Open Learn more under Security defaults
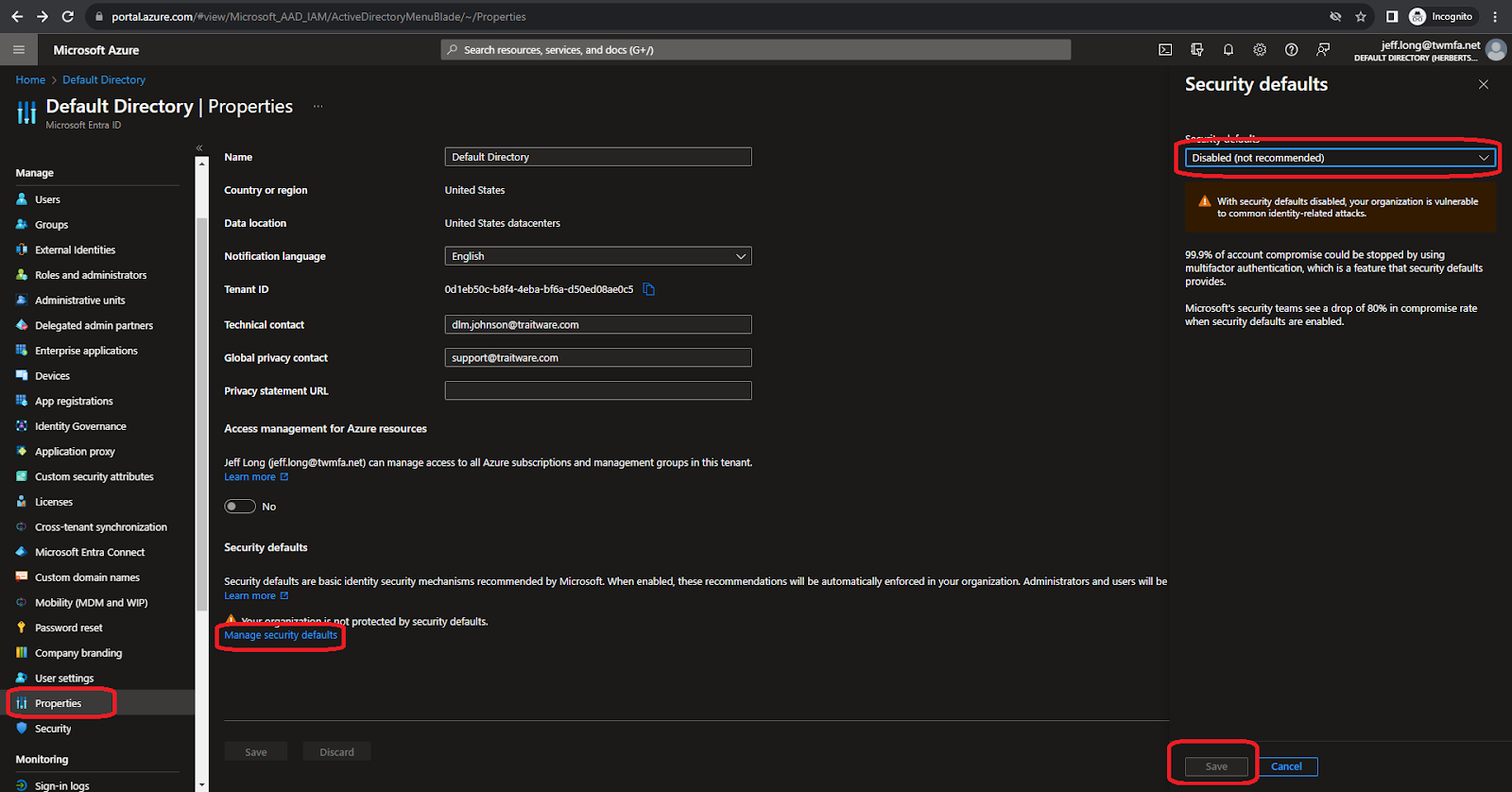The image size is (1512, 792). tap(256, 596)
